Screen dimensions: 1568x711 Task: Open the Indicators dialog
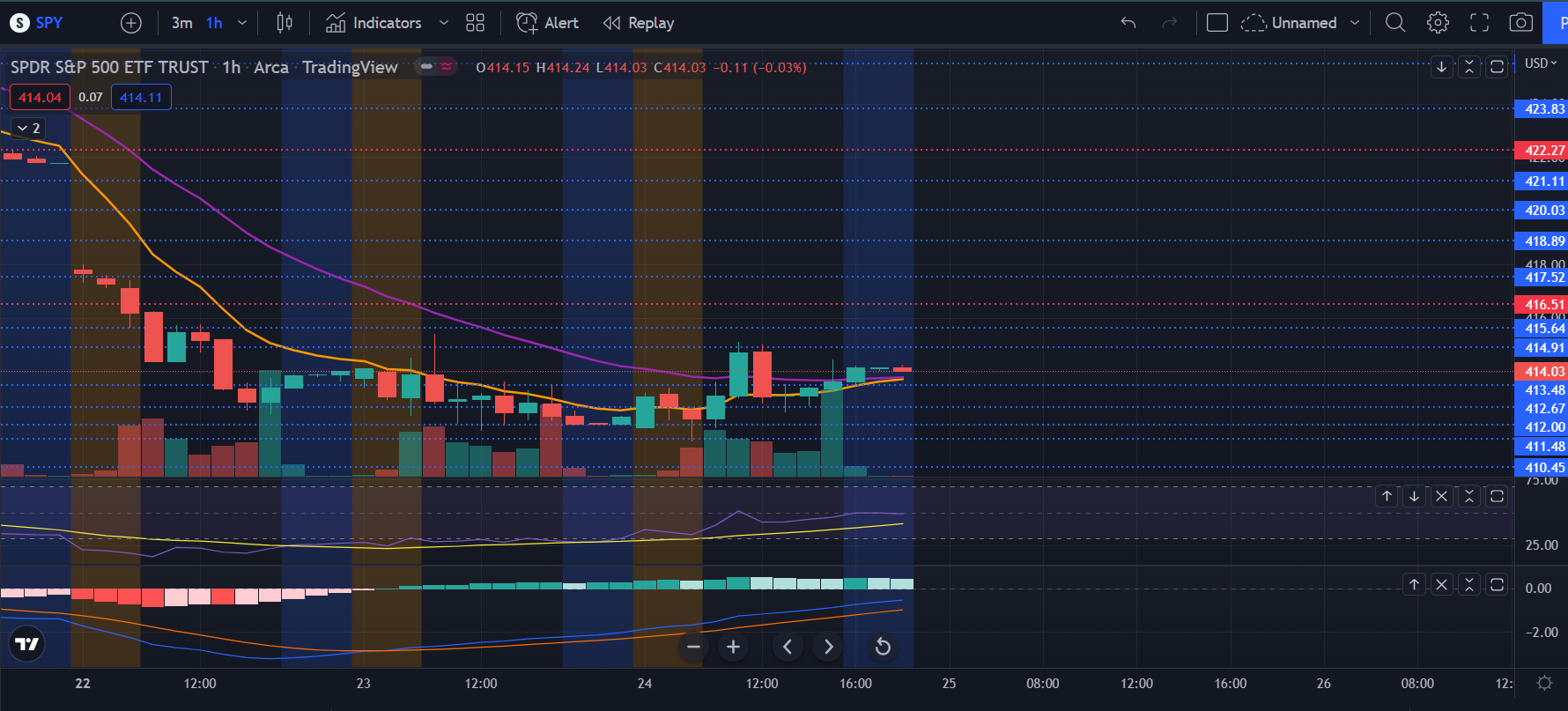coord(374,23)
